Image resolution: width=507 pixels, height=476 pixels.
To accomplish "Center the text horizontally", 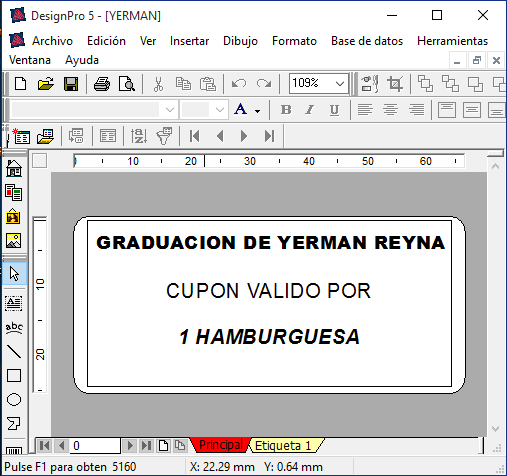I will pyautogui.click(x=390, y=109).
